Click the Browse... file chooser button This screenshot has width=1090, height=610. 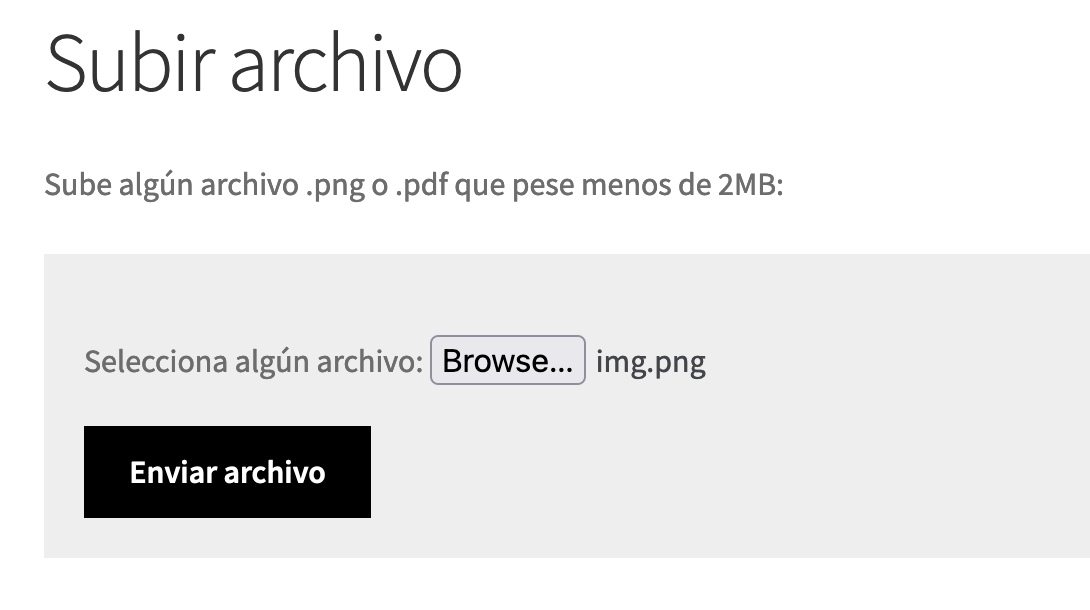pos(507,360)
